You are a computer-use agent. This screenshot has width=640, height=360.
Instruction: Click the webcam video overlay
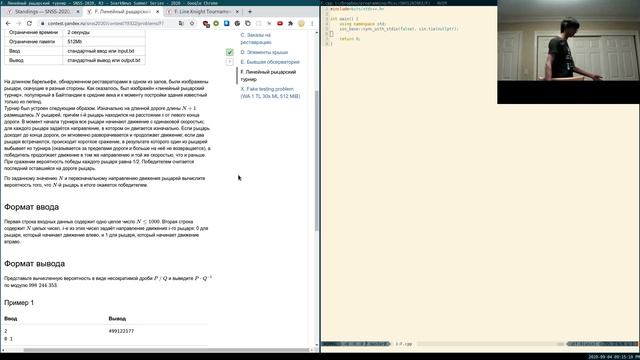coord(568,52)
